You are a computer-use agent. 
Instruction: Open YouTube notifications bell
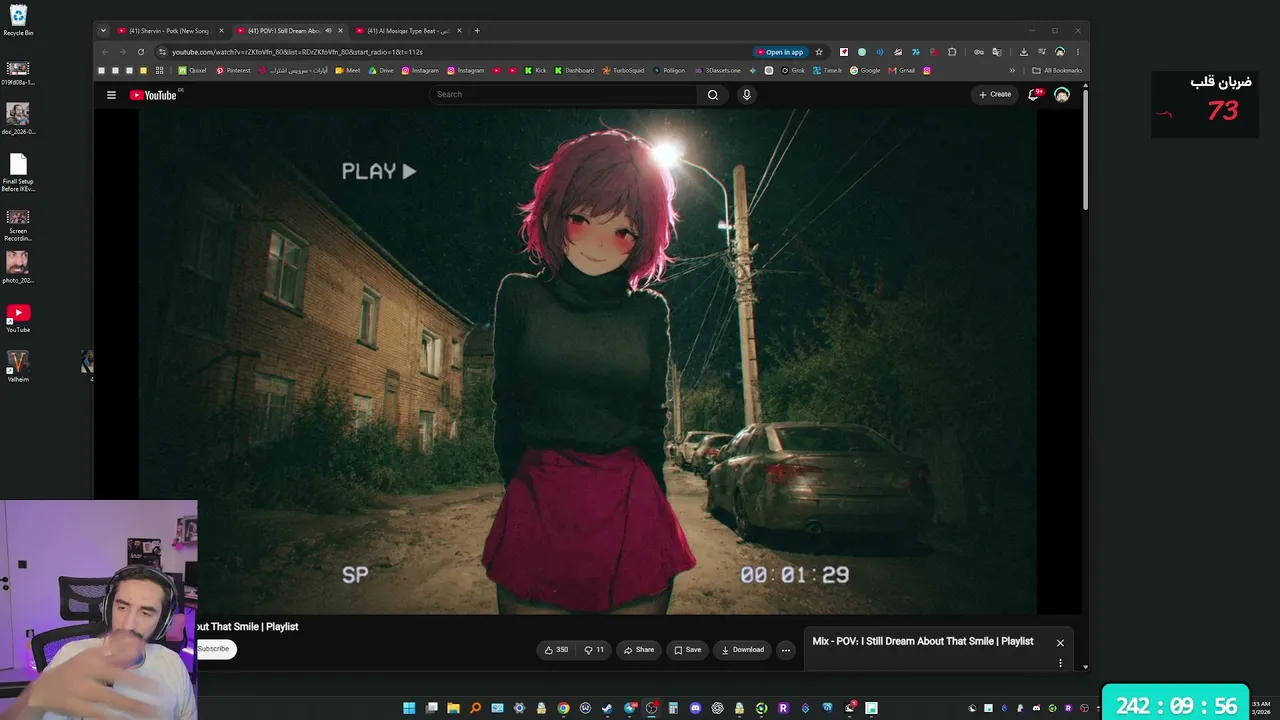pyautogui.click(x=1034, y=95)
